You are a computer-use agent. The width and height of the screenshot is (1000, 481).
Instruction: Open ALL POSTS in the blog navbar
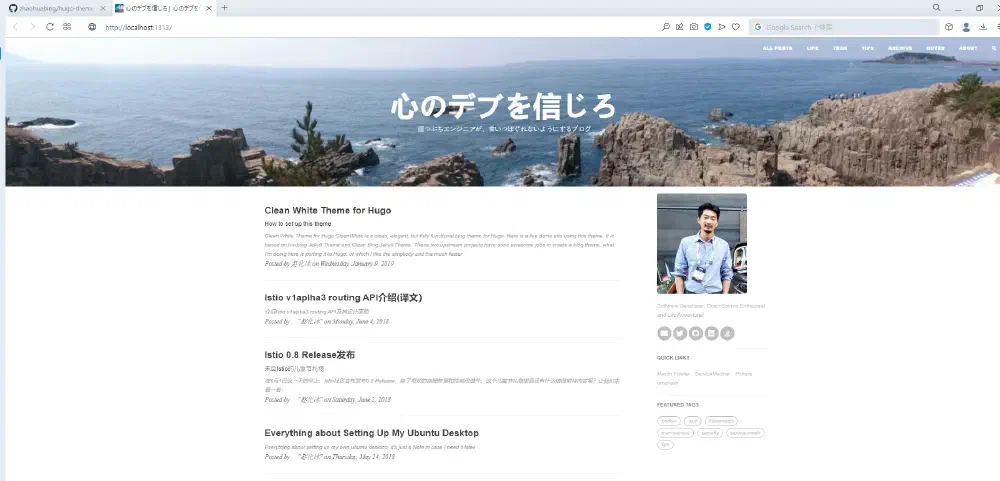point(777,48)
